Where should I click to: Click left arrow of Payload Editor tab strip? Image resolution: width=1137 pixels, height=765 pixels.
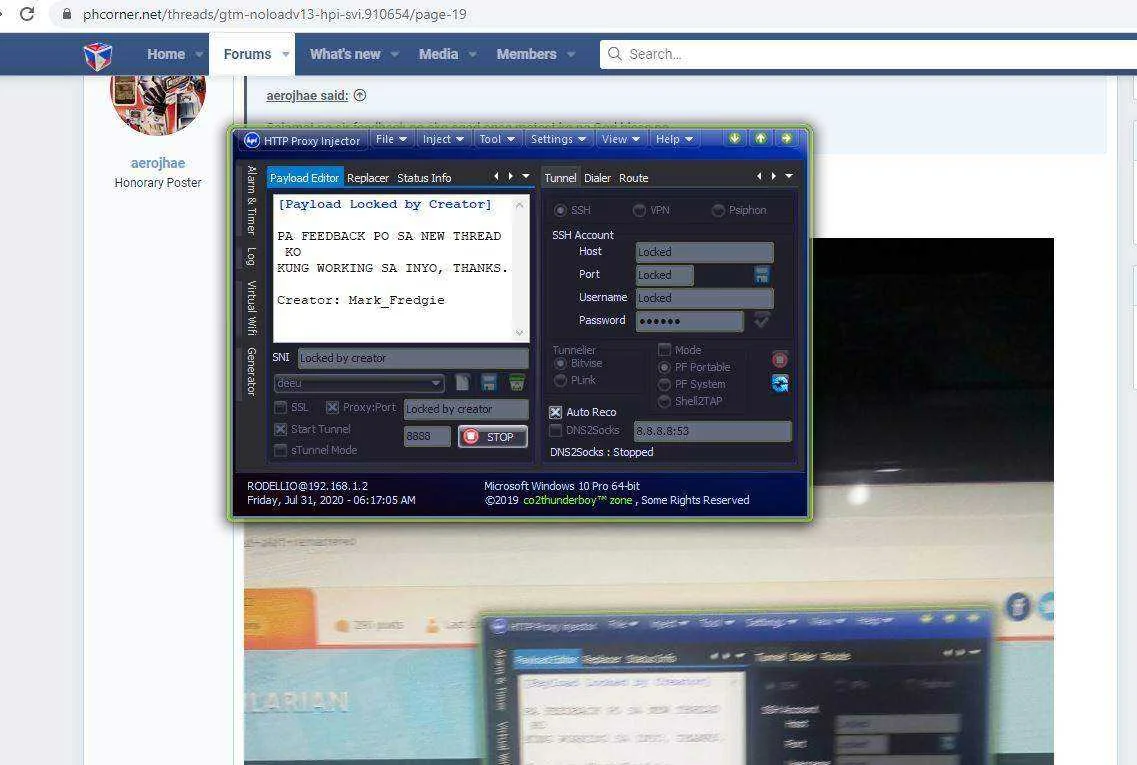(496, 176)
